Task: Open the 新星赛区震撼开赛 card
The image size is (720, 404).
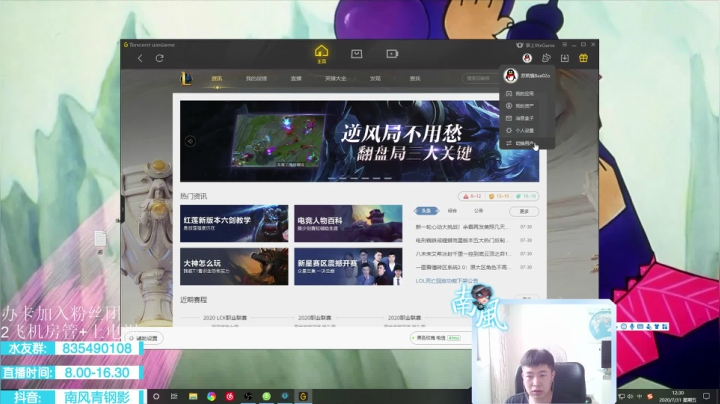Action: coord(348,266)
